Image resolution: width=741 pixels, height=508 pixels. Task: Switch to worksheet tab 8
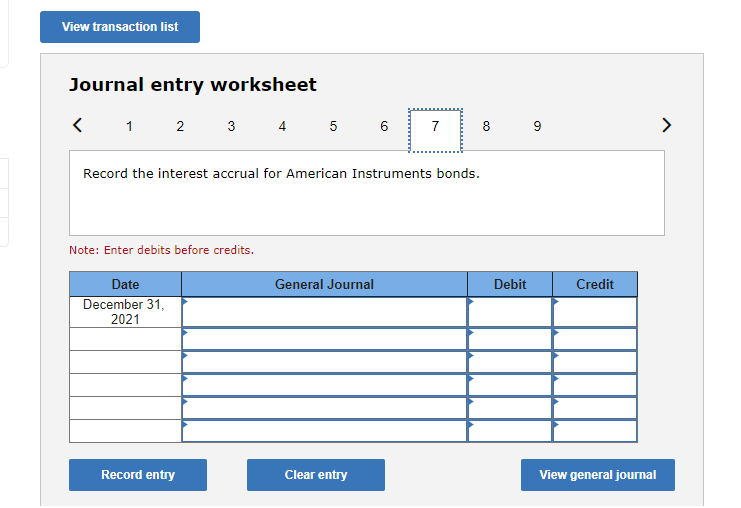[x=486, y=126]
